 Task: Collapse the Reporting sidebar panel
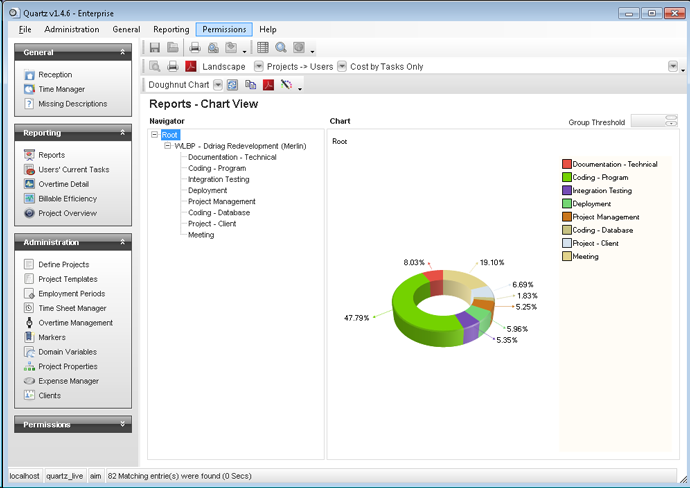point(123,133)
